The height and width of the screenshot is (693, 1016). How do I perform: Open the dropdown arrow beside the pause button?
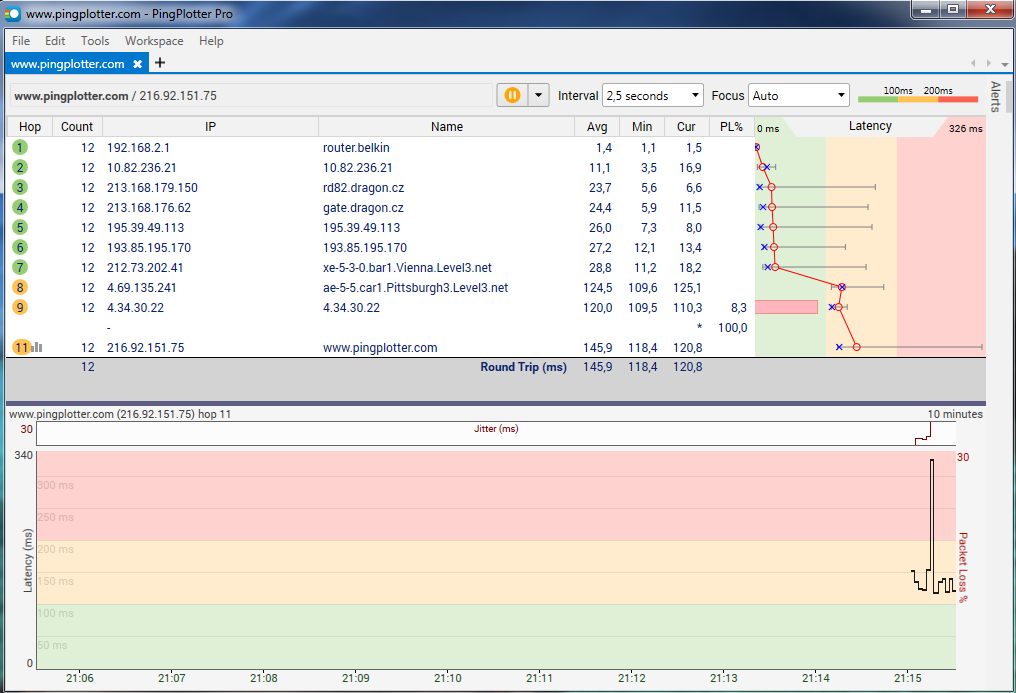pos(539,95)
